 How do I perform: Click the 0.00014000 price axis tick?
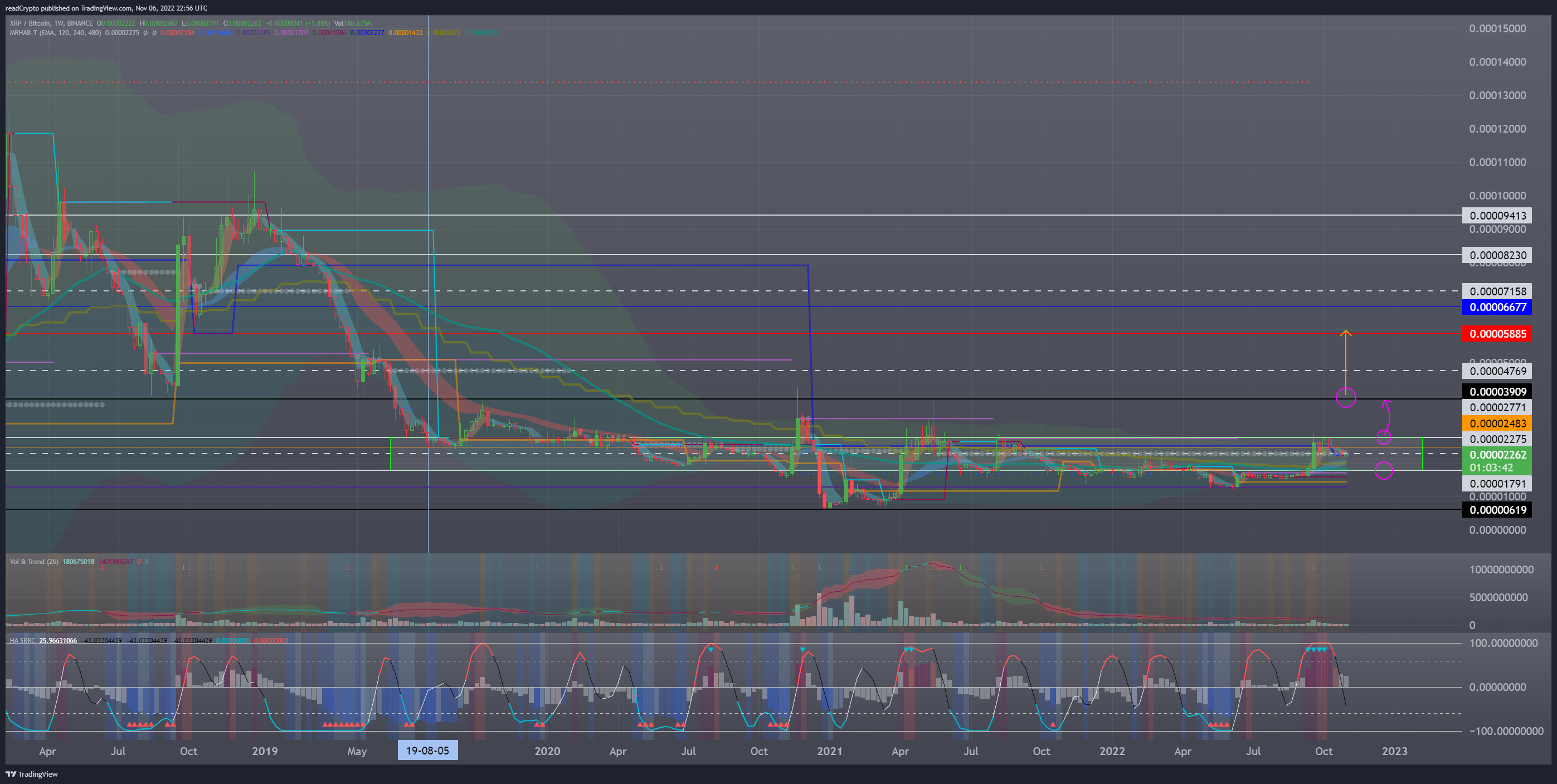[x=1497, y=62]
